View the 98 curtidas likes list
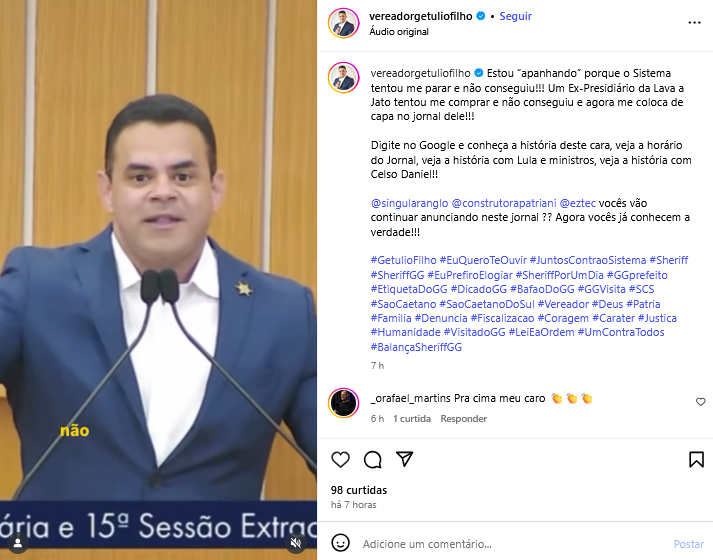This screenshot has height=560, width=713. tap(359, 490)
